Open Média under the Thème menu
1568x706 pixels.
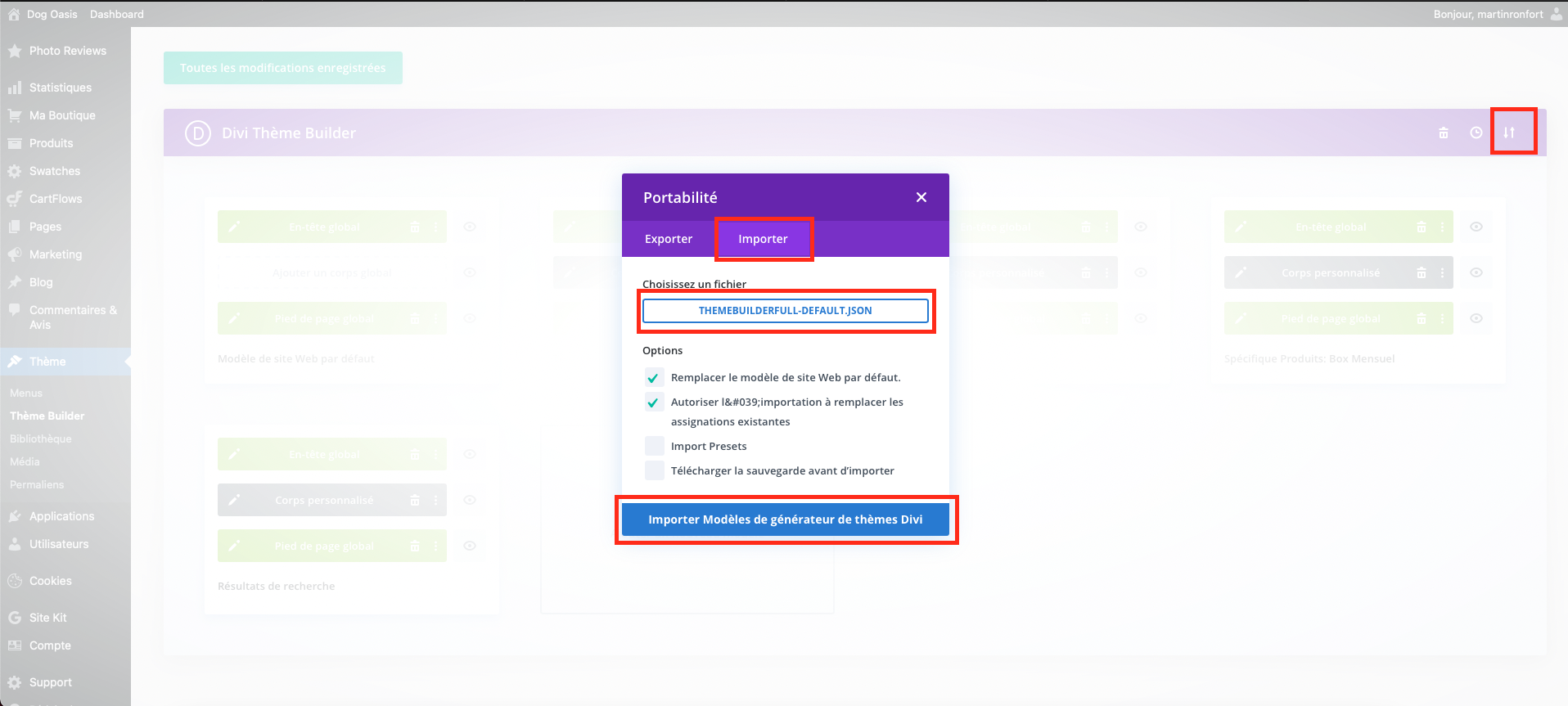click(25, 461)
